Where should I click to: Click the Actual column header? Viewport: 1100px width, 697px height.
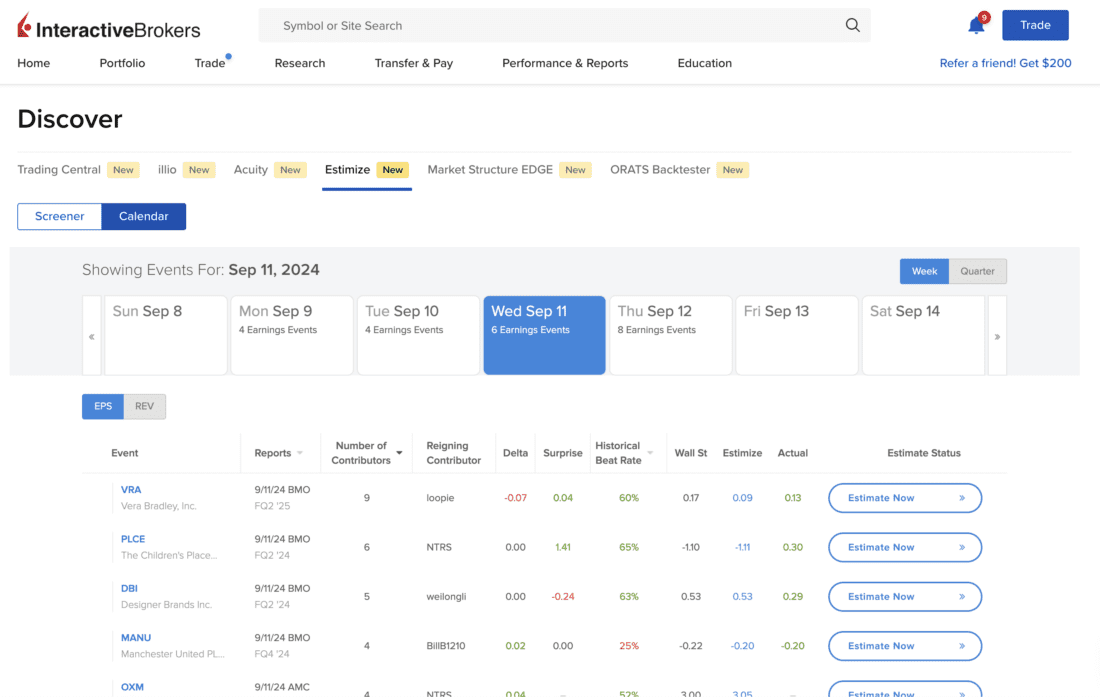(793, 453)
